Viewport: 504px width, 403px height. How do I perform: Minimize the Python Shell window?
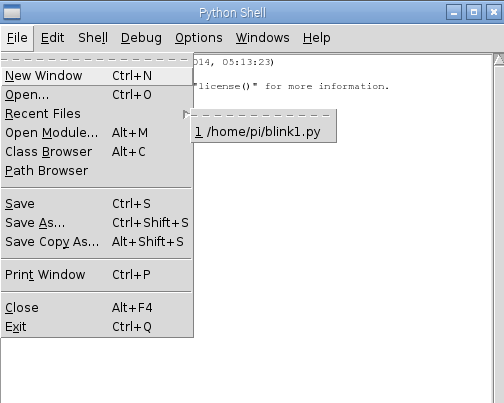(454, 13)
